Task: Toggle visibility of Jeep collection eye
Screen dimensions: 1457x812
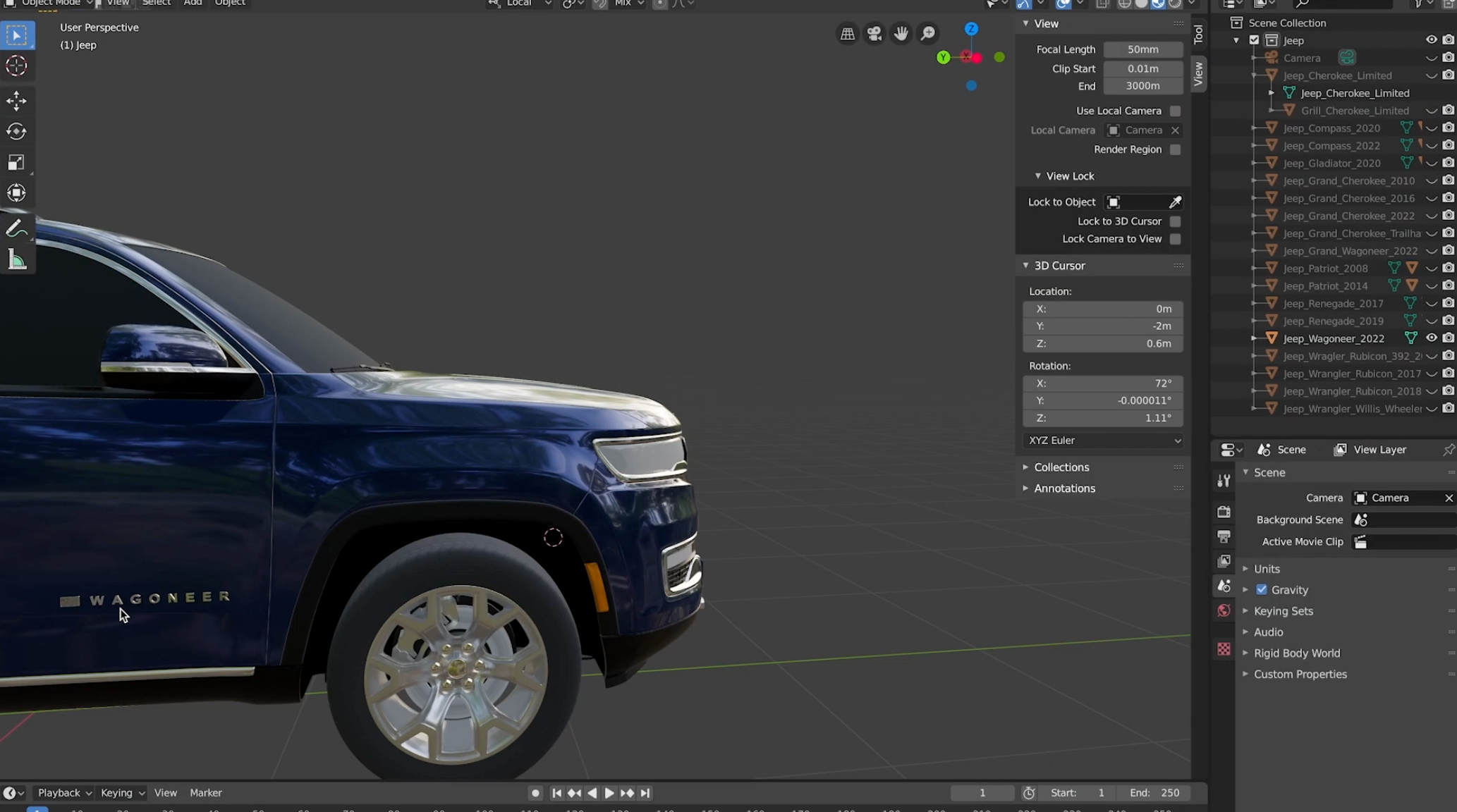Action: pos(1431,40)
